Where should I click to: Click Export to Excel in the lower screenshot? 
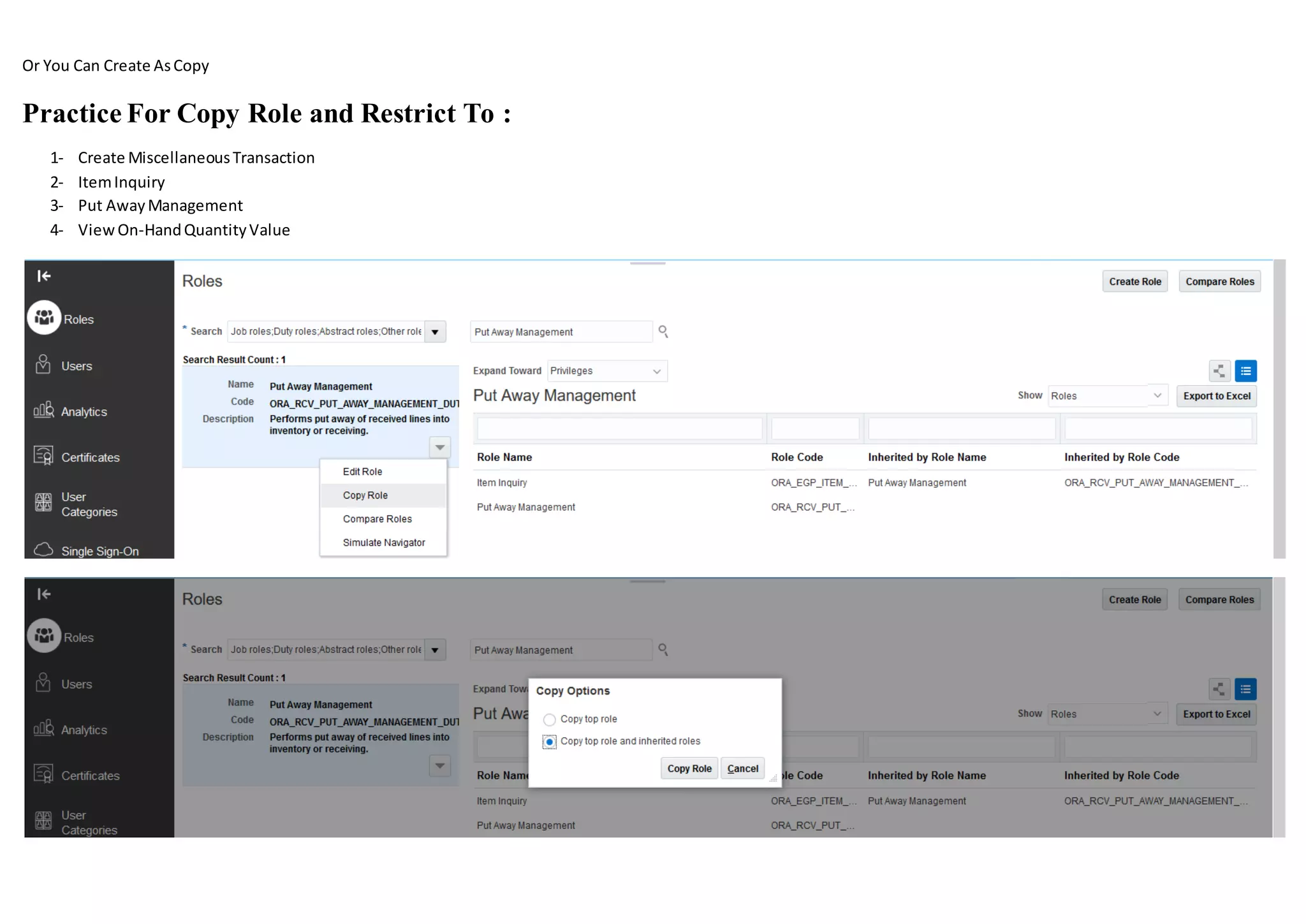[x=1217, y=714]
